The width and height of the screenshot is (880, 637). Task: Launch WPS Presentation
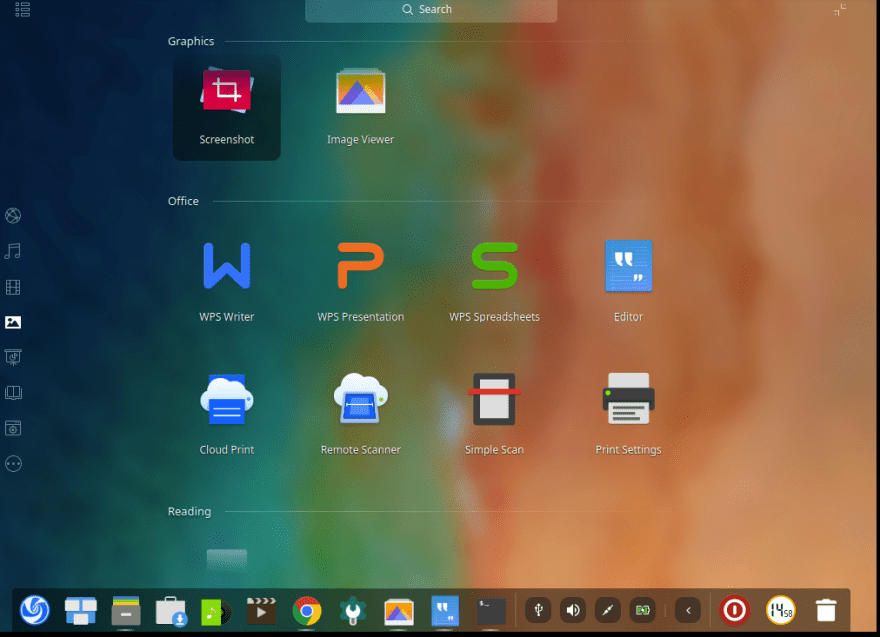[x=360, y=282]
